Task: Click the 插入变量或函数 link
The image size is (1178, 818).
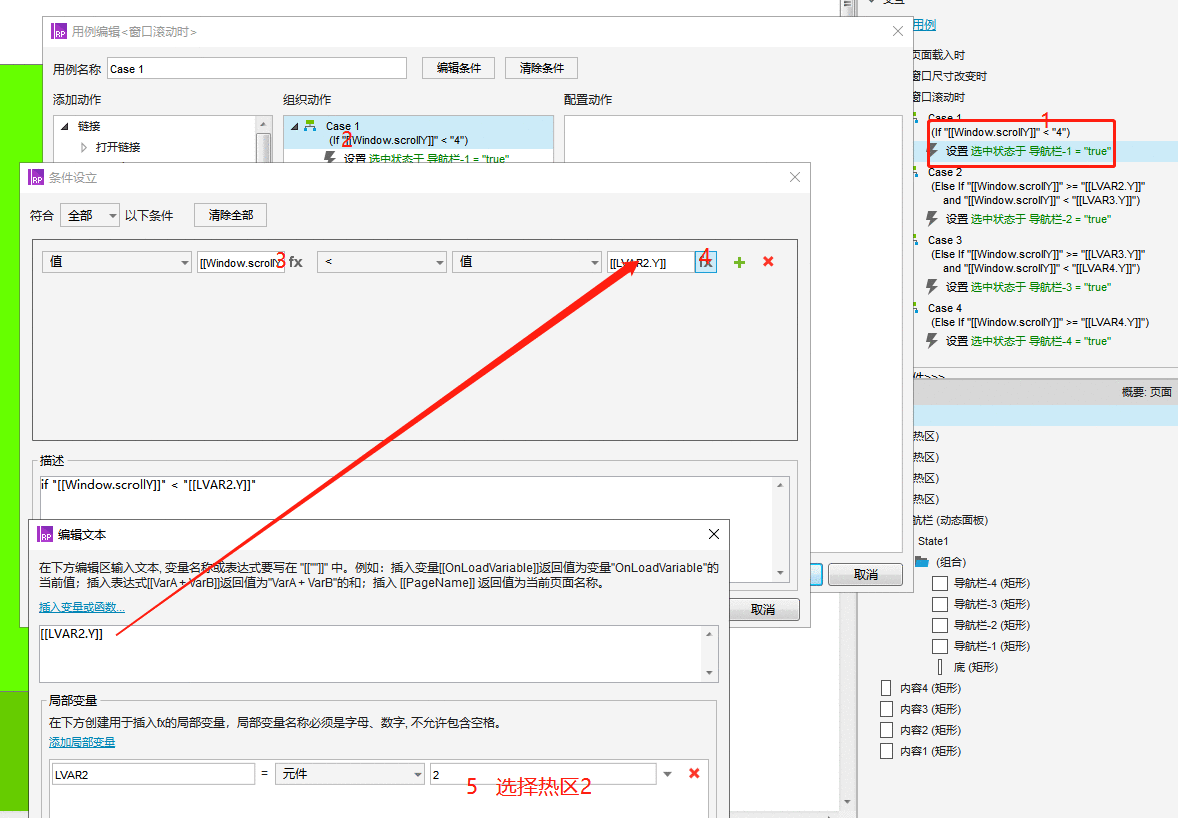Action: tap(82, 607)
